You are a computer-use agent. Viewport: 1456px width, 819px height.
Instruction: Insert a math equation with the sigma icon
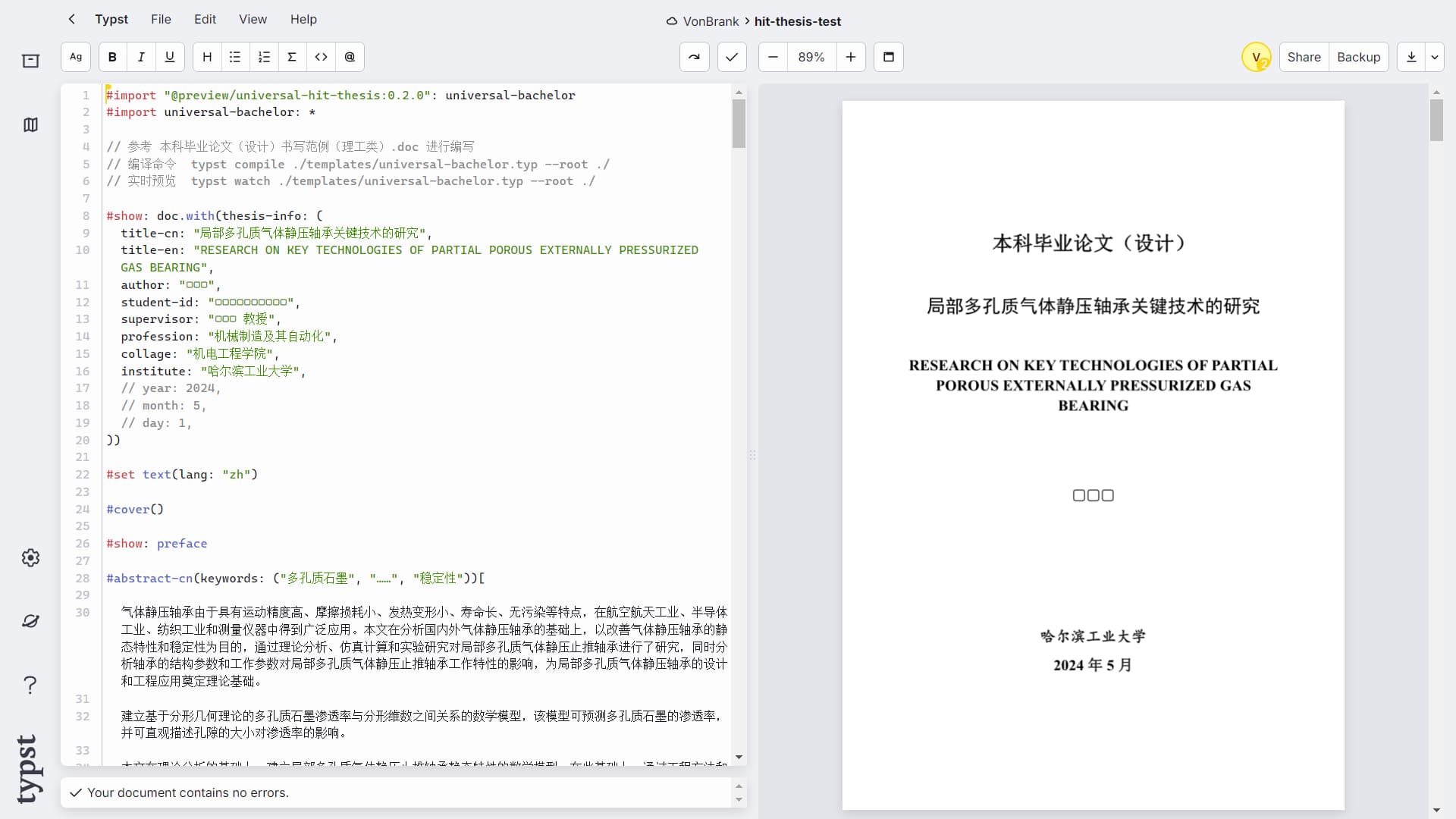tap(292, 57)
